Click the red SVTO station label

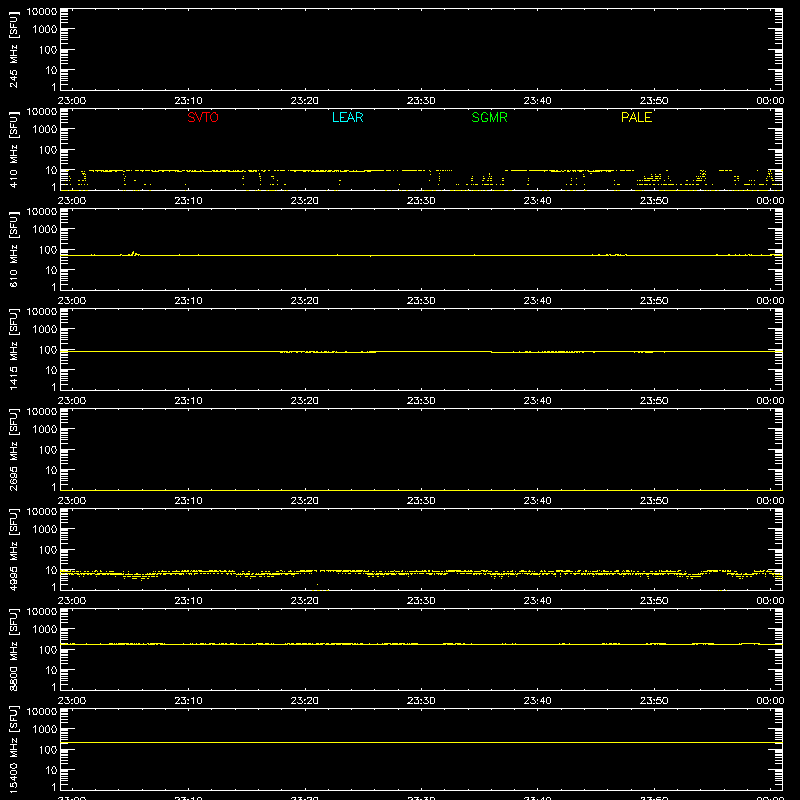pyautogui.click(x=203, y=117)
